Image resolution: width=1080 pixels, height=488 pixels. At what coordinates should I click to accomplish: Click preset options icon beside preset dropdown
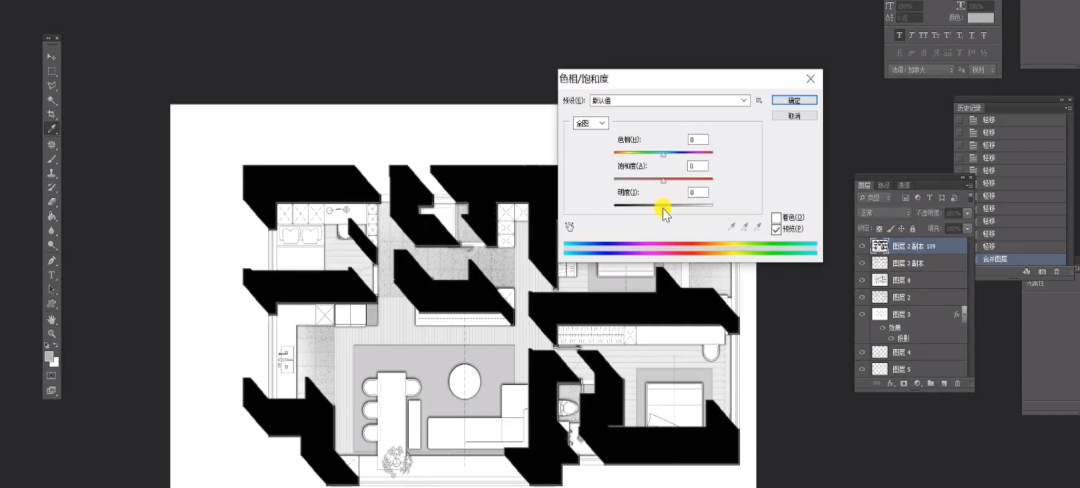coord(758,100)
